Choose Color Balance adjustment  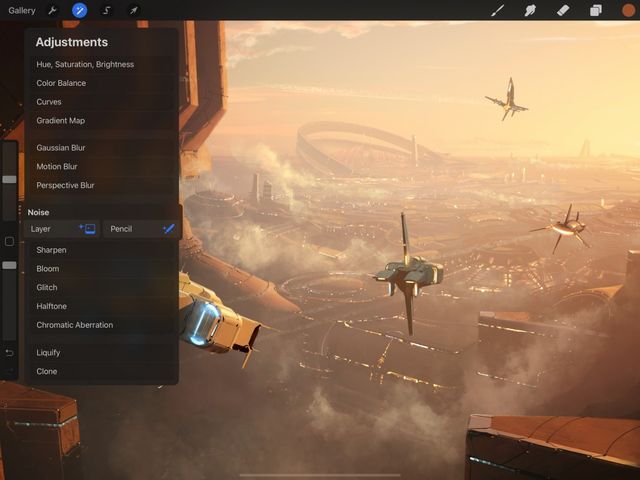[x=102, y=83]
